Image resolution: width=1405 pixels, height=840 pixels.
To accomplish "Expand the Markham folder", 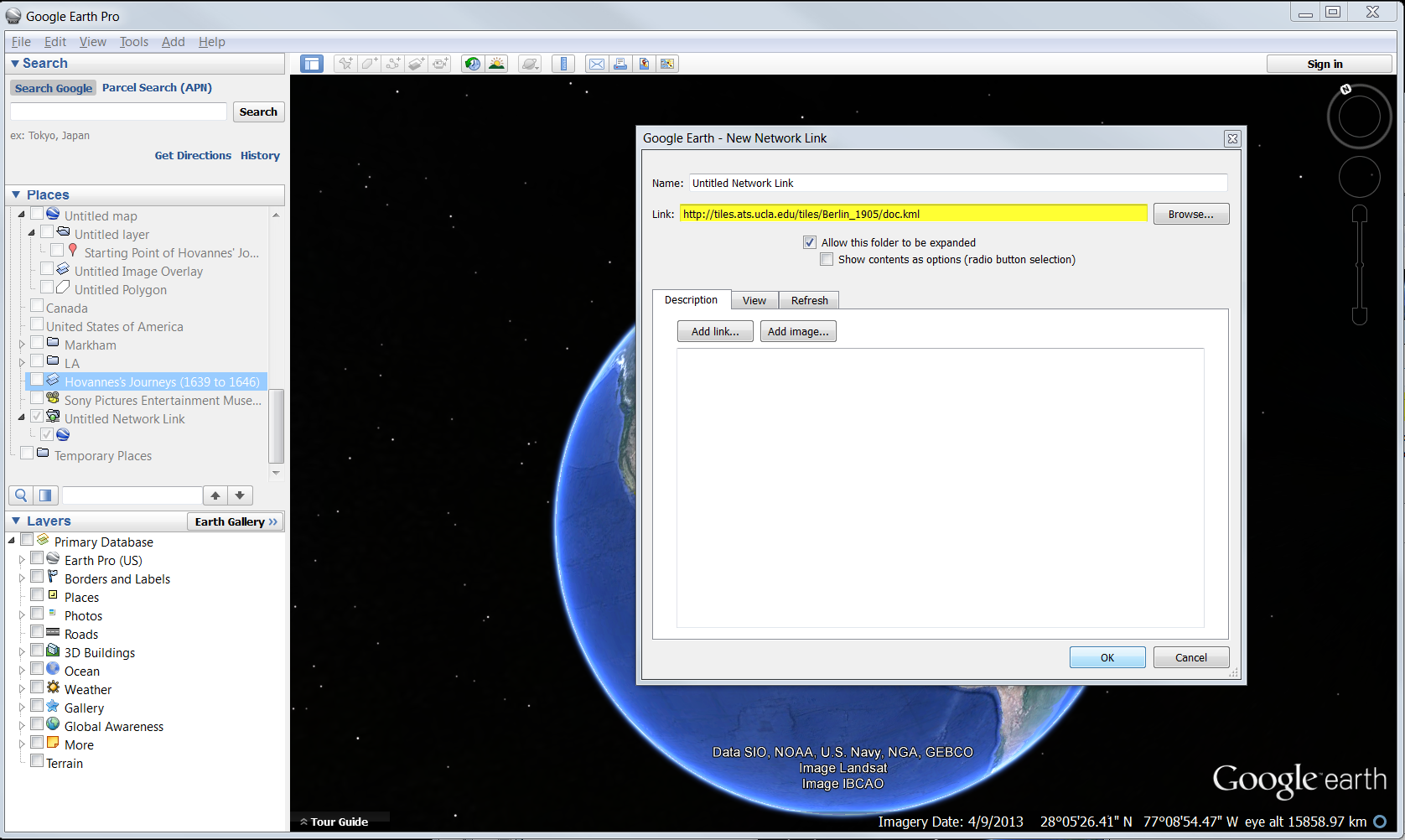I will click(22, 345).
